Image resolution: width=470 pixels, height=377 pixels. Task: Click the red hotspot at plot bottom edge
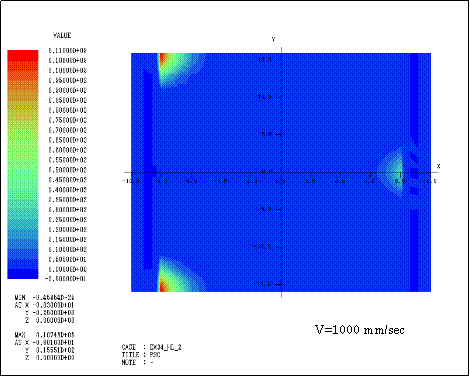coord(163,286)
